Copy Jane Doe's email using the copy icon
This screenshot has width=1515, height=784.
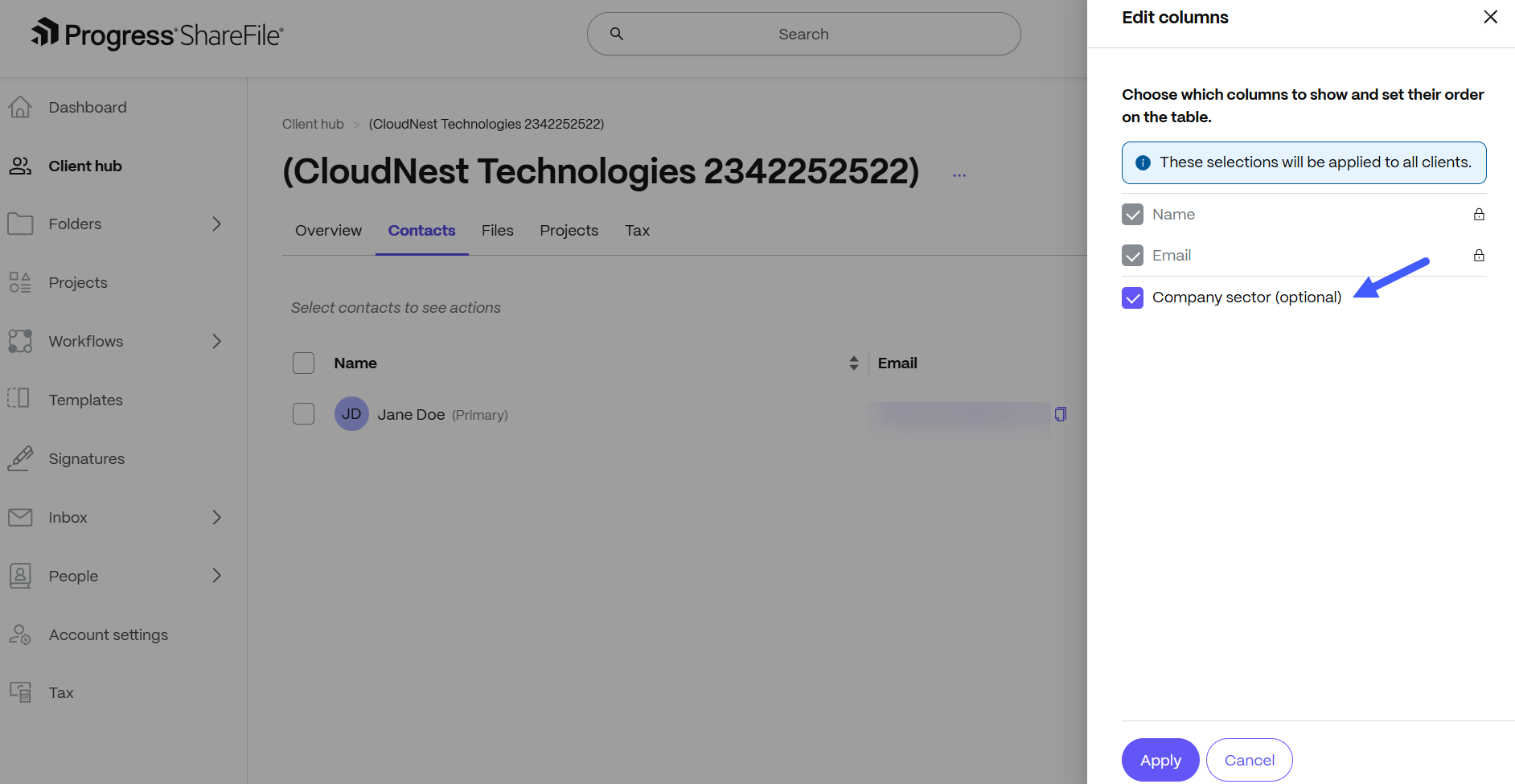(1060, 413)
